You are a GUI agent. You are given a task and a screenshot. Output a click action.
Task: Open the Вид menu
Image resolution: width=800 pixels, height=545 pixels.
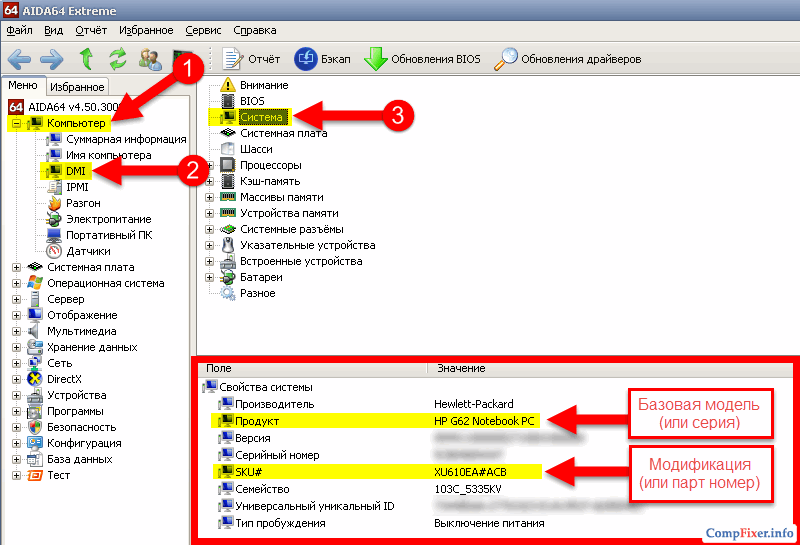[x=54, y=30]
